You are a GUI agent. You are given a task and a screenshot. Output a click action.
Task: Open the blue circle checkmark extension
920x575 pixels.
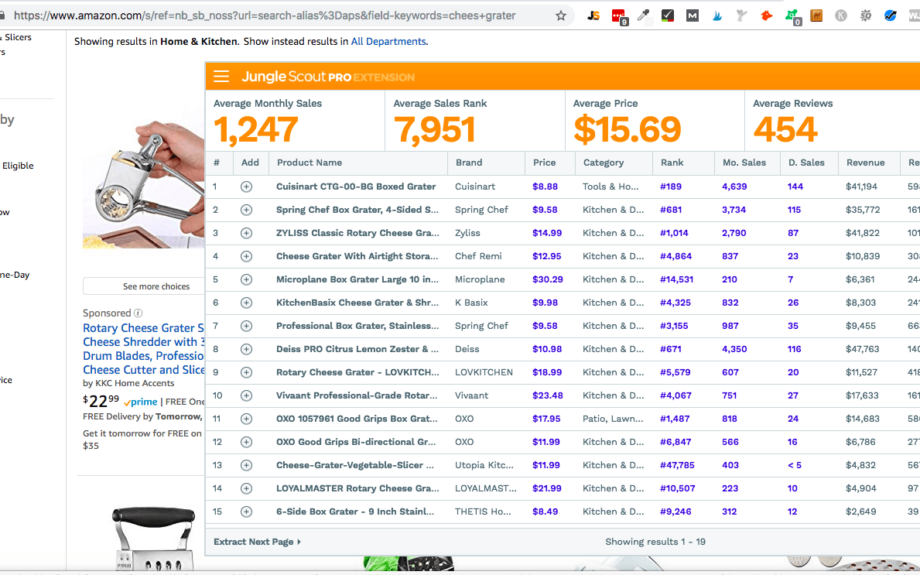pyautogui.click(x=890, y=16)
